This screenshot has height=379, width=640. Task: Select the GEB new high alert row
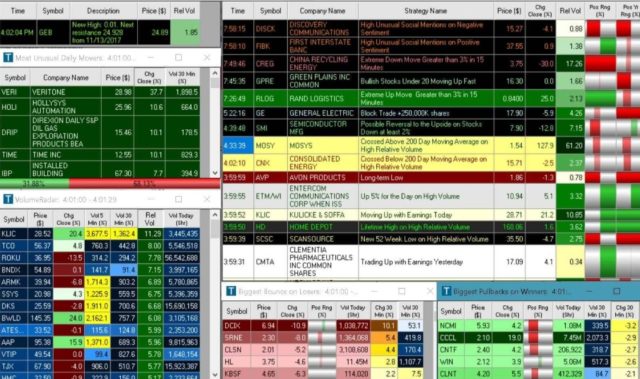[x=100, y=32]
